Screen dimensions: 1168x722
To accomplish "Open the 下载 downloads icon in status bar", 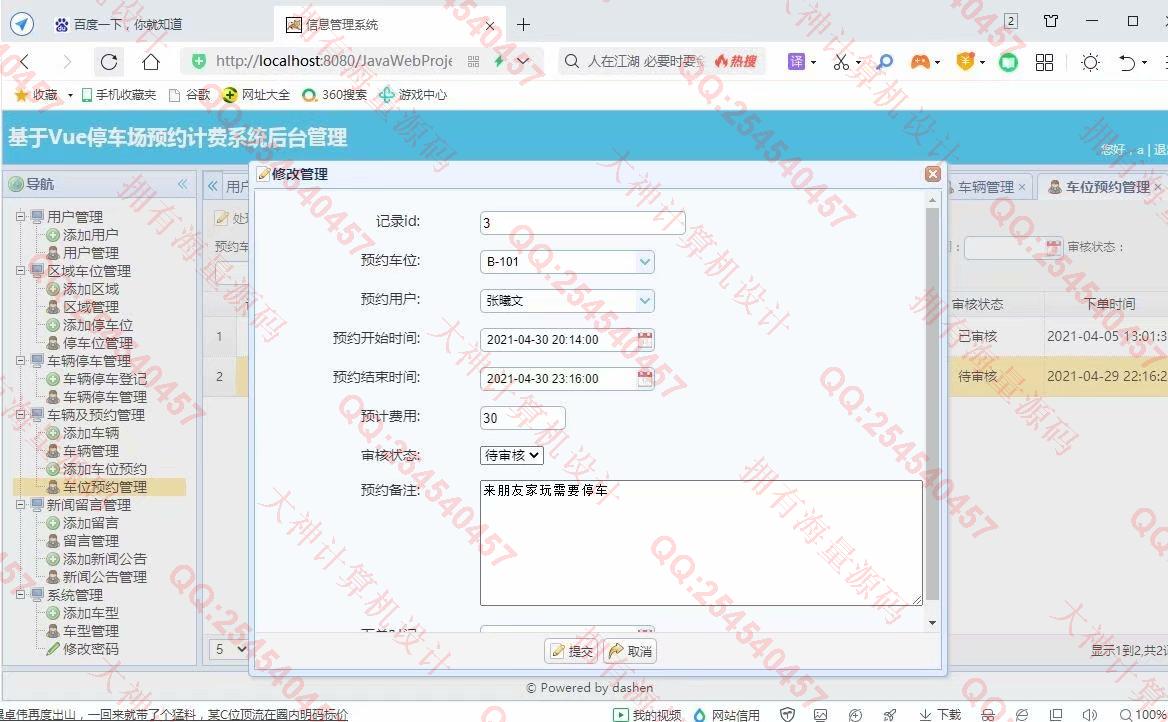I will (940, 715).
